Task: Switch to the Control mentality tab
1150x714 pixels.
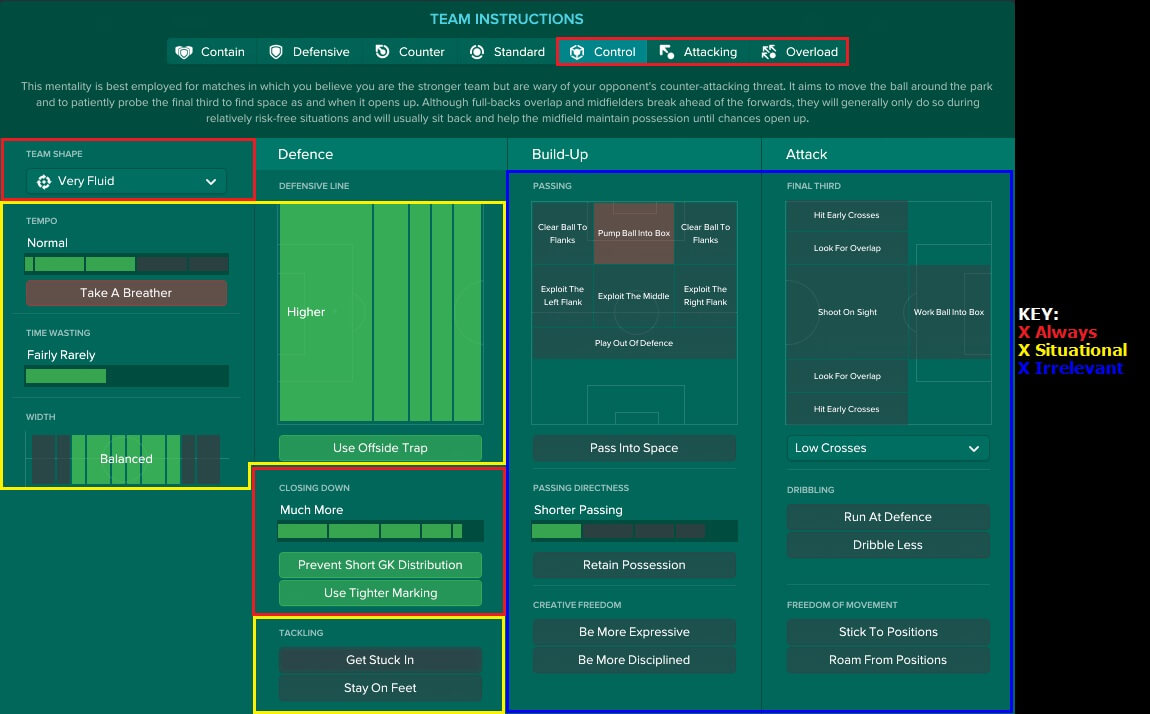Action: (x=602, y=52)
